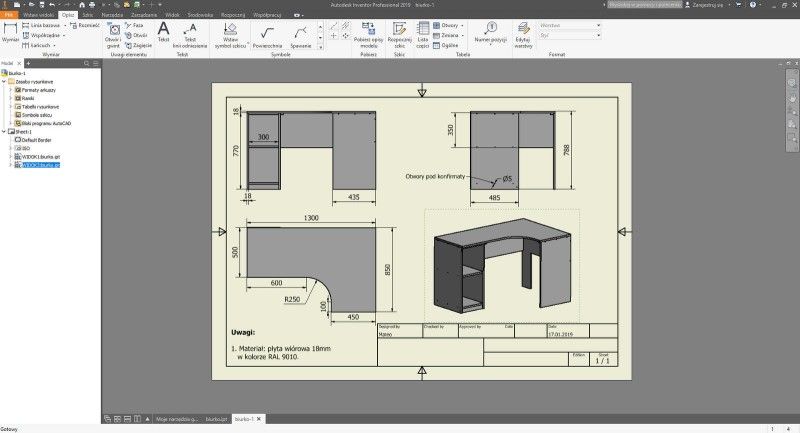Click the Ogólne general table tool
The image size is (800, 433).
pos(445,45)
